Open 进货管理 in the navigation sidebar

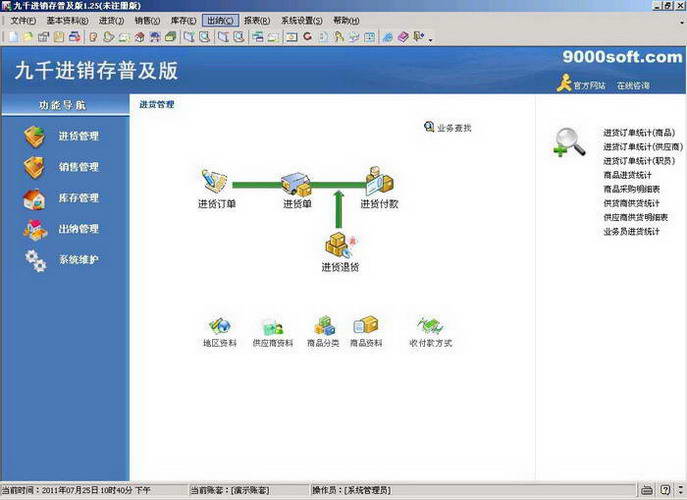tap(61, 136)
